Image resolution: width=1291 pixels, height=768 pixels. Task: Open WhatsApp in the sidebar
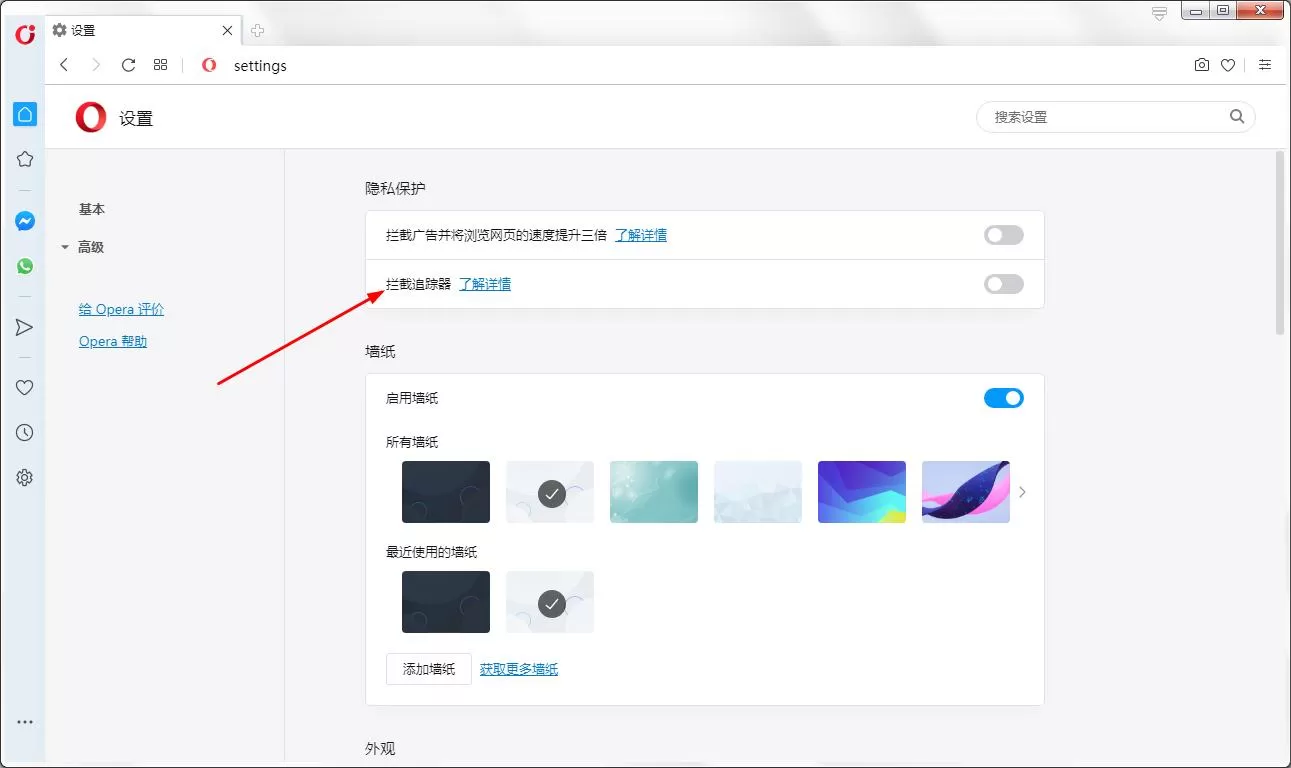[25, 266]
